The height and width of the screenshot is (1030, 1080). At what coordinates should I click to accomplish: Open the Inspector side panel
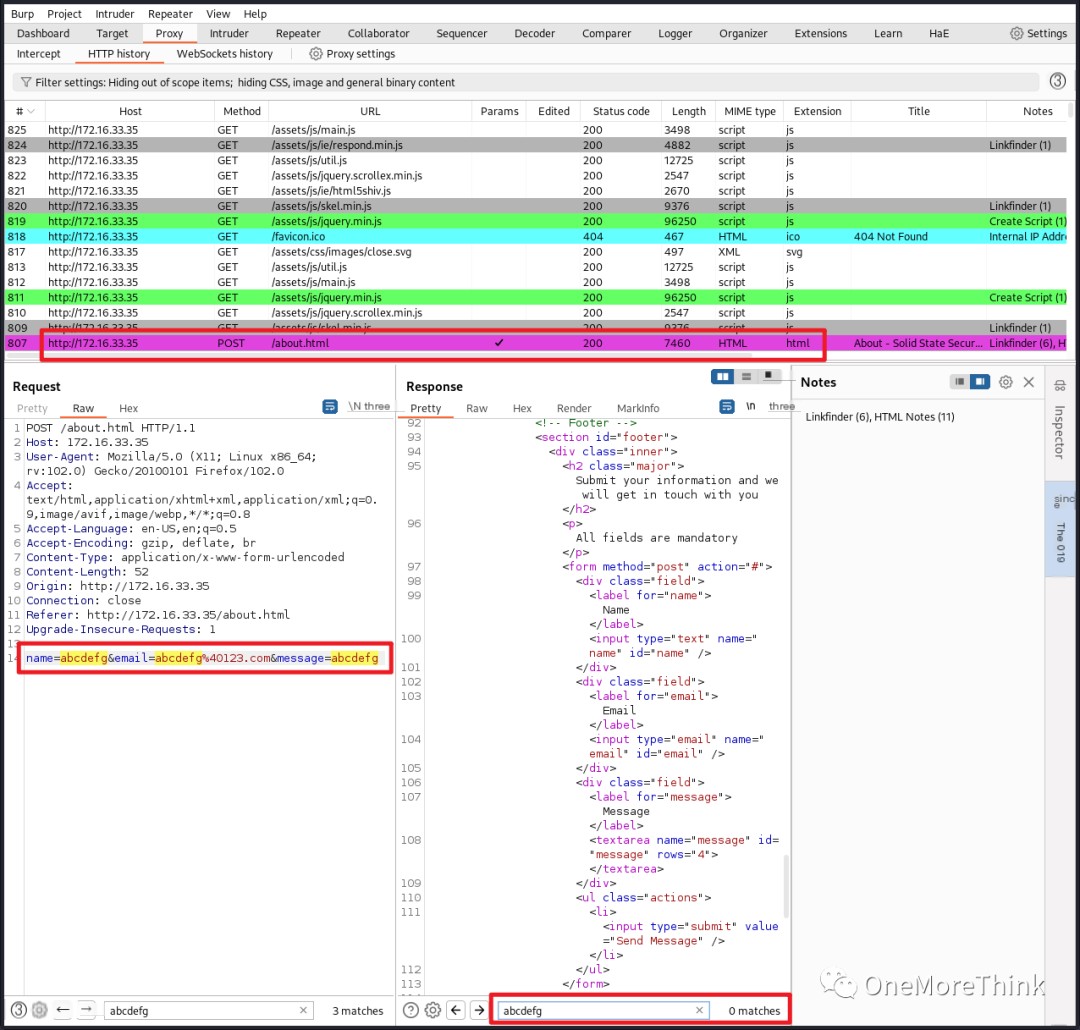1059,420
